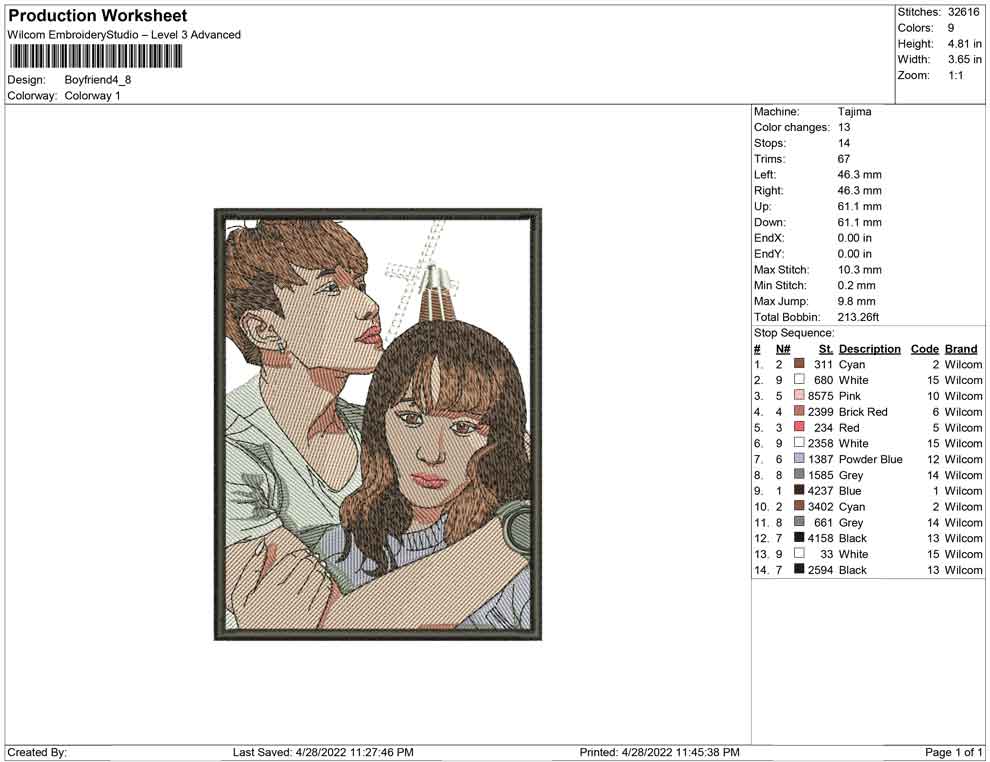990x762 pixels.
Task: Click the Brand column header
Action: pos(961,349)
